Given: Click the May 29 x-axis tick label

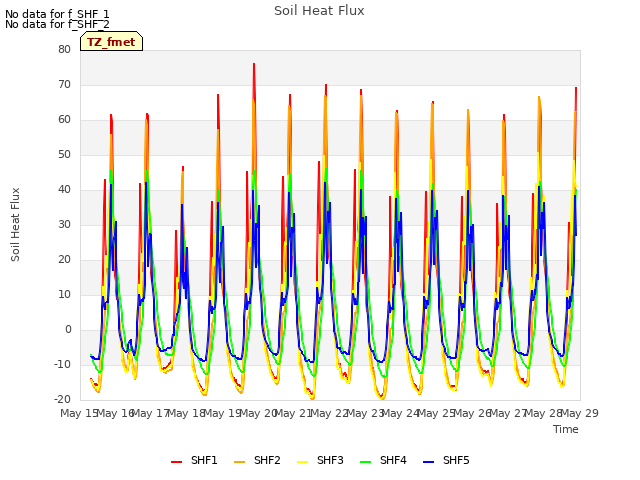Looking at the screenshot, I should click(580, 413).
